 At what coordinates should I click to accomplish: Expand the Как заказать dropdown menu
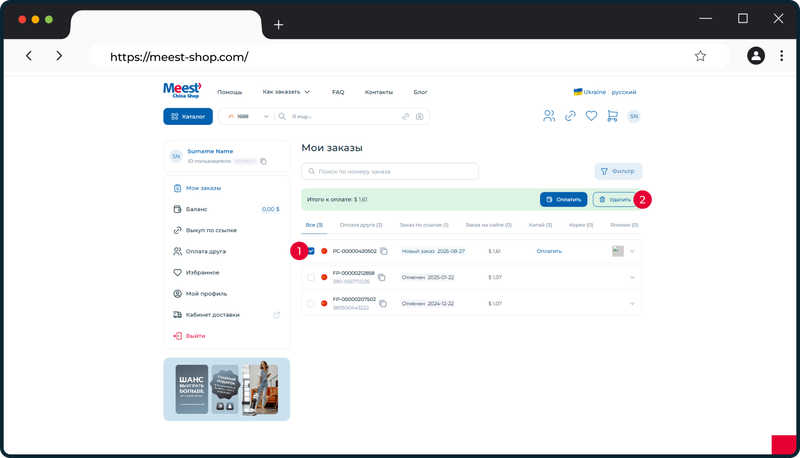click(x=286, y=92)
